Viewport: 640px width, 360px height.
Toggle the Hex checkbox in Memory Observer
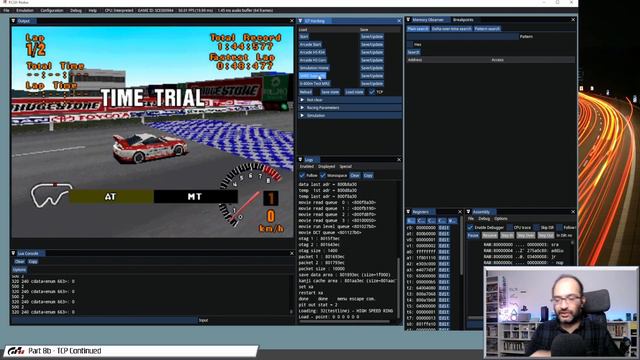[x=409, y=44]
